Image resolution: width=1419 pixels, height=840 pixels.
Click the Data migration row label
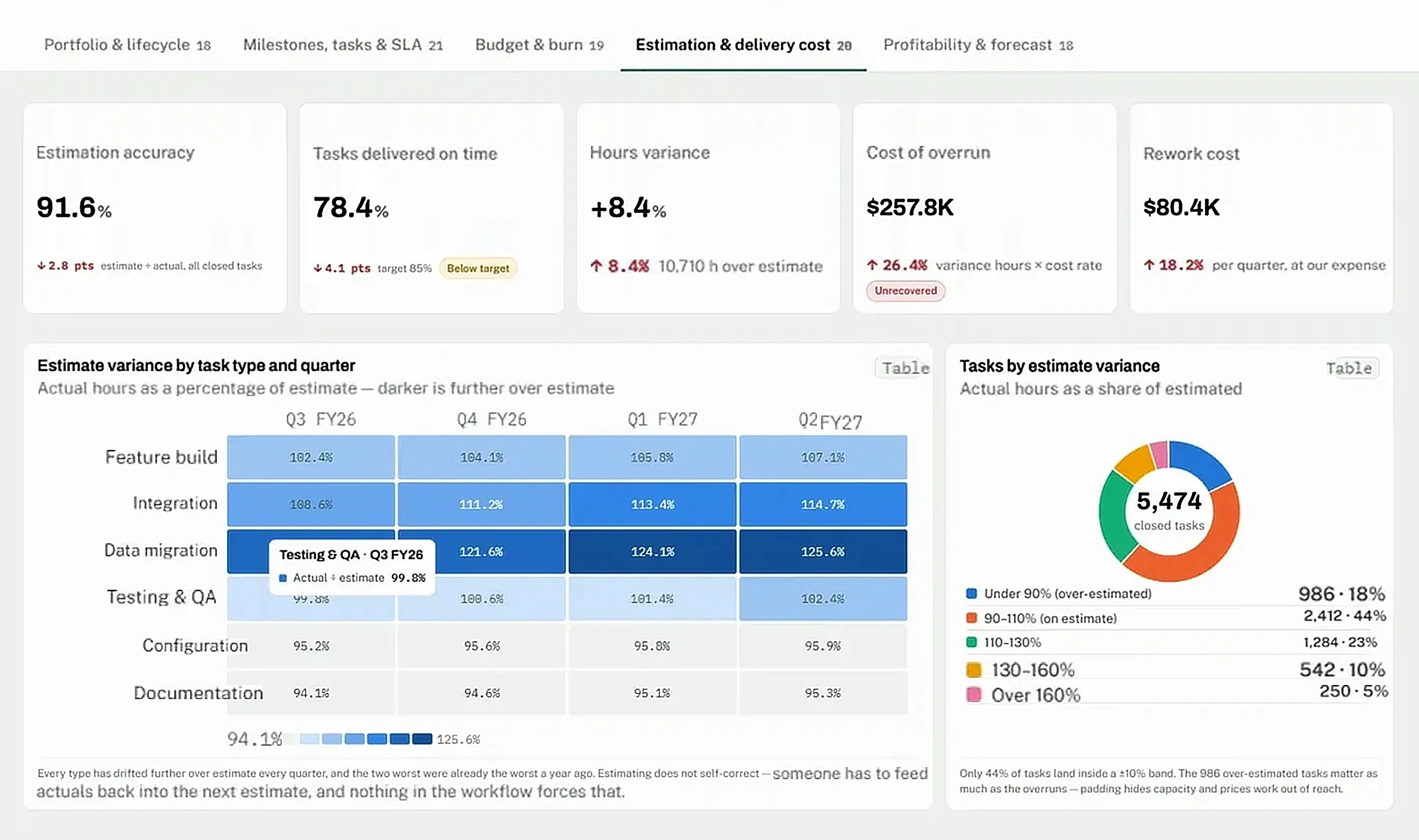click(161, 550)
